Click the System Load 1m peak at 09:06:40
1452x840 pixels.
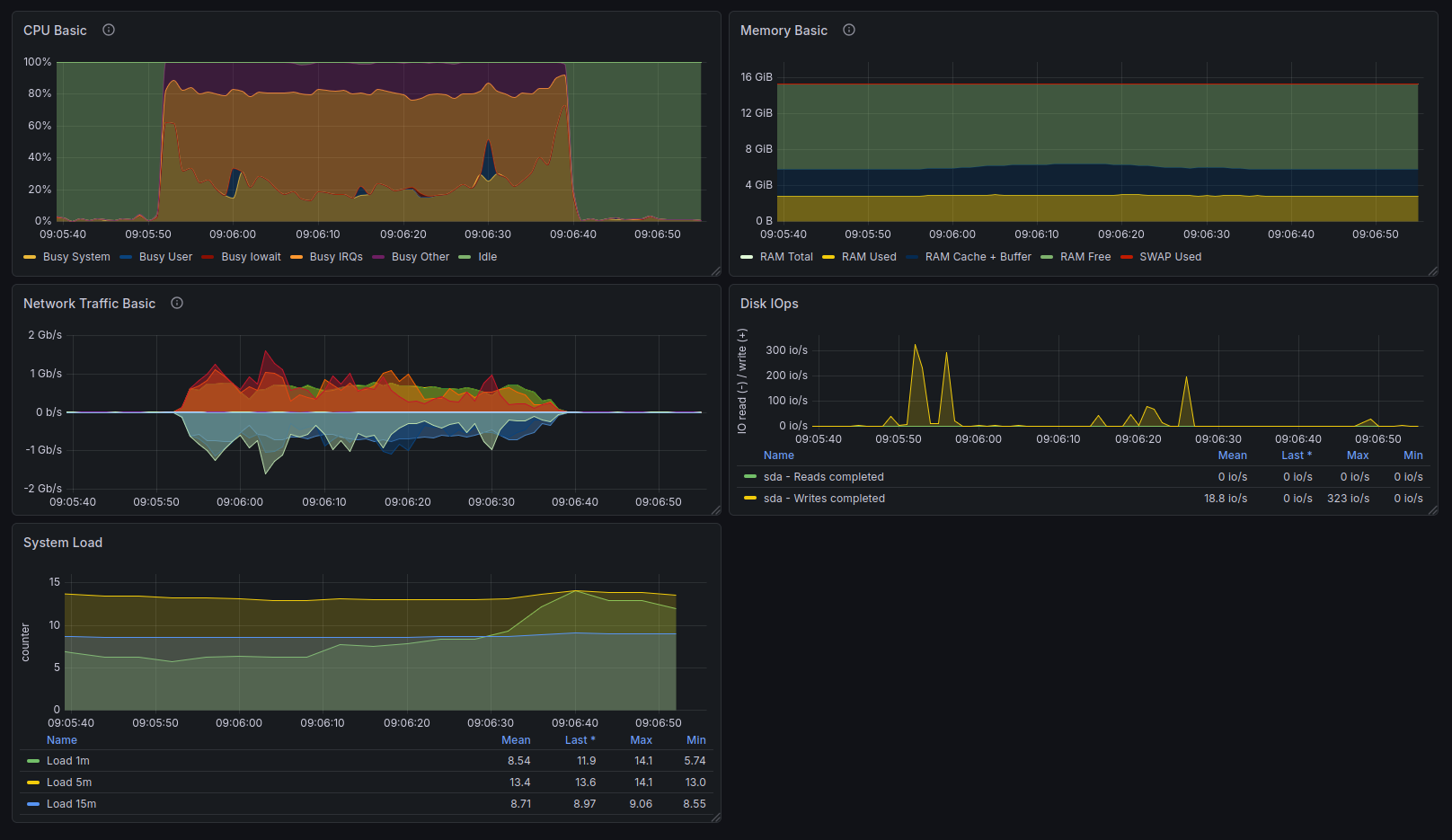pos(575,591)
